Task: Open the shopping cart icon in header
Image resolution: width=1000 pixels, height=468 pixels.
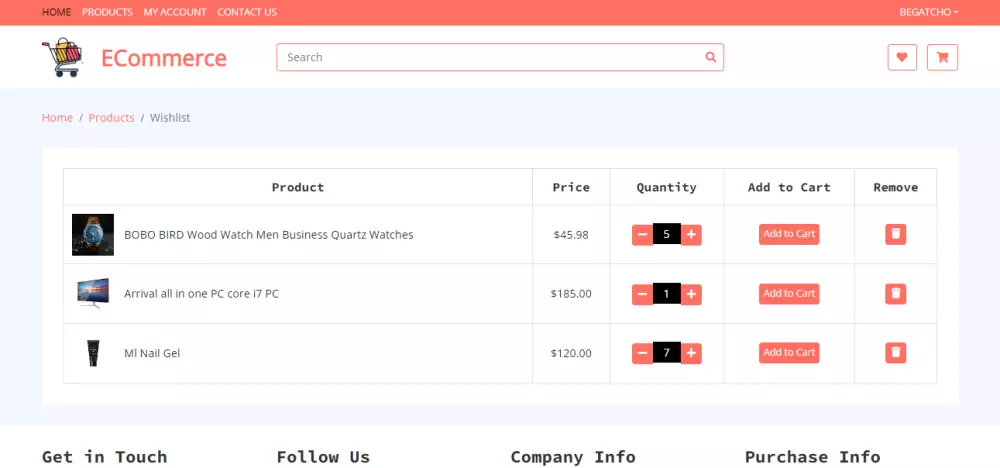Action: [942, 58]
